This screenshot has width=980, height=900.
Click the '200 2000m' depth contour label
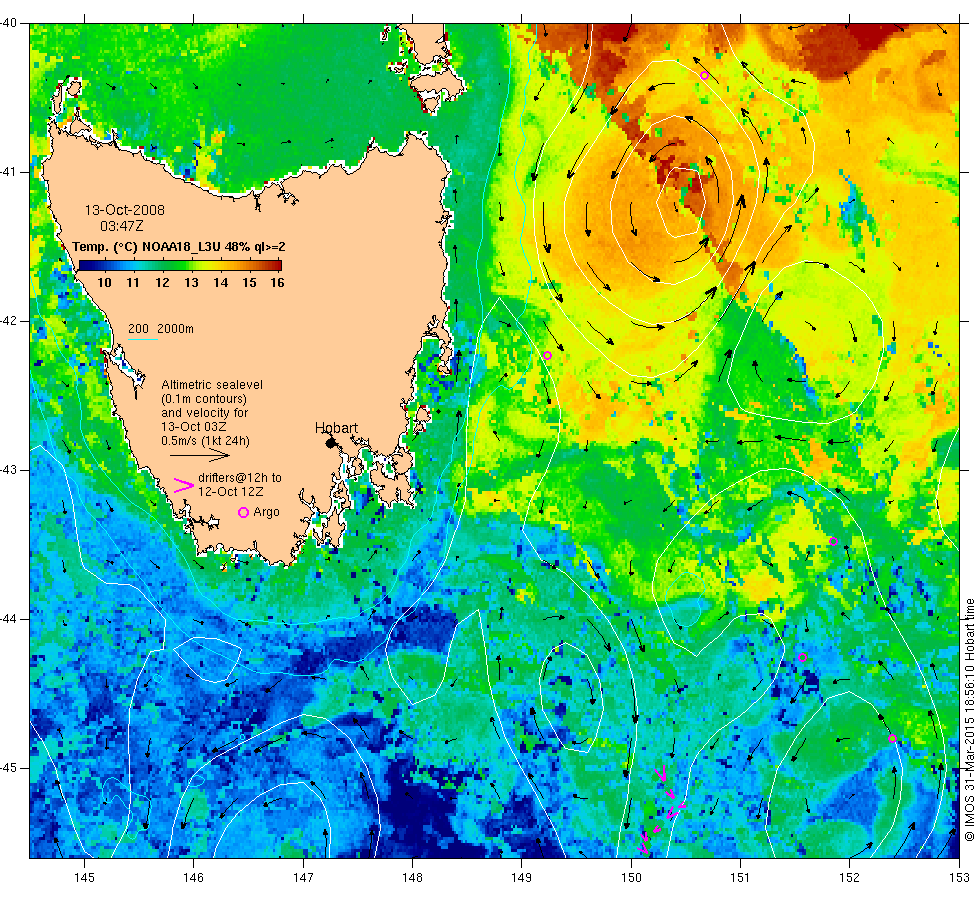coord(161,329)
